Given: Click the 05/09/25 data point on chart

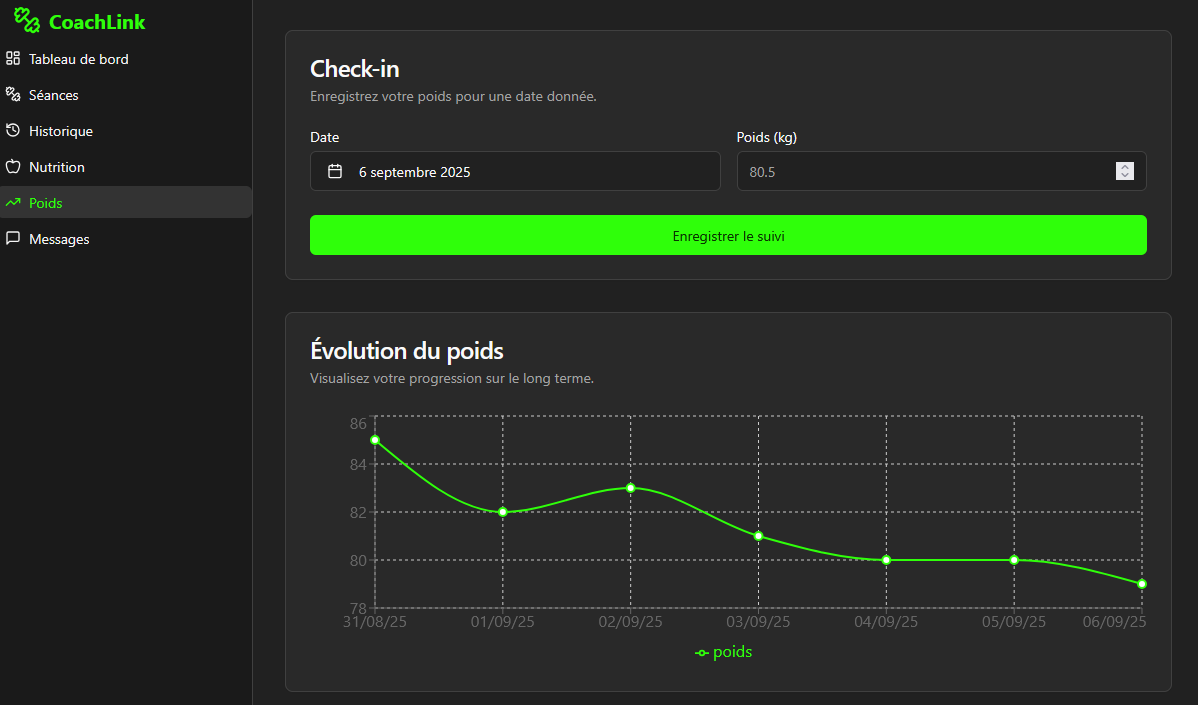Looking at the screenshot, I should tap(1015, 560).
